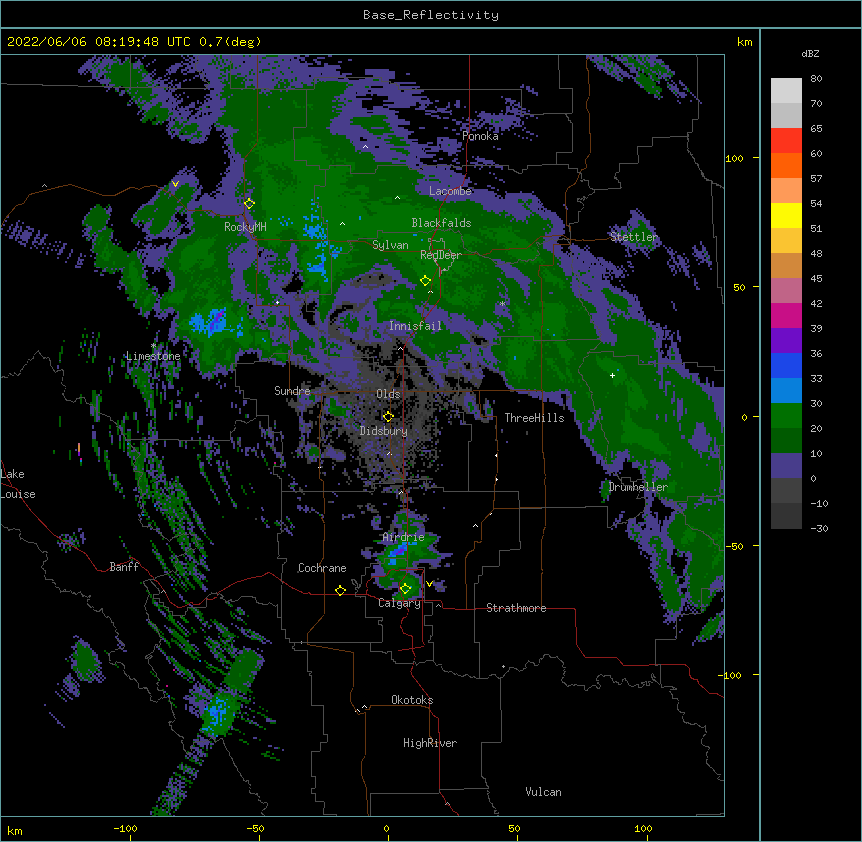Screen dimensions: 862x842
Task: Click the HighRiver town label
Action: click(x=430, y=743)
